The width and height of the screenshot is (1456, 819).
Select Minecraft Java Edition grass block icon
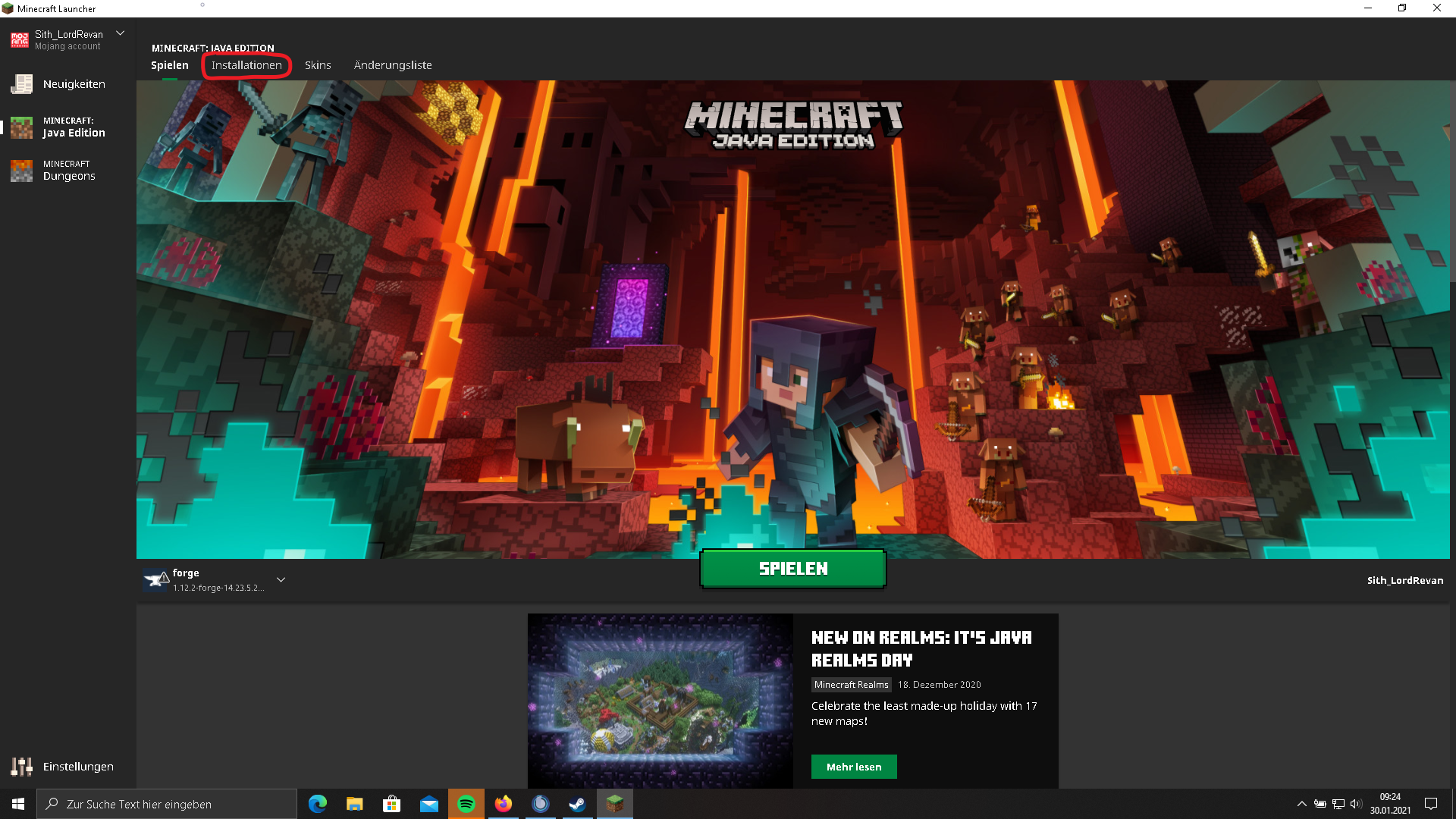click(21, 127)
